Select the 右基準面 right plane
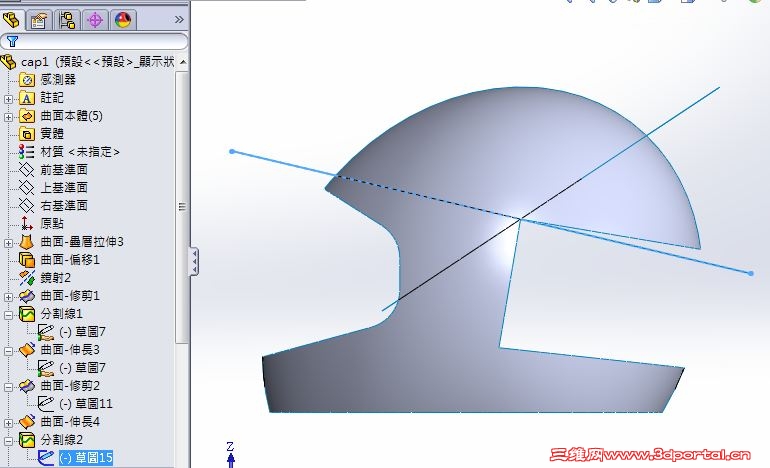This screenshot has width=770, height=468. [53, 205]
